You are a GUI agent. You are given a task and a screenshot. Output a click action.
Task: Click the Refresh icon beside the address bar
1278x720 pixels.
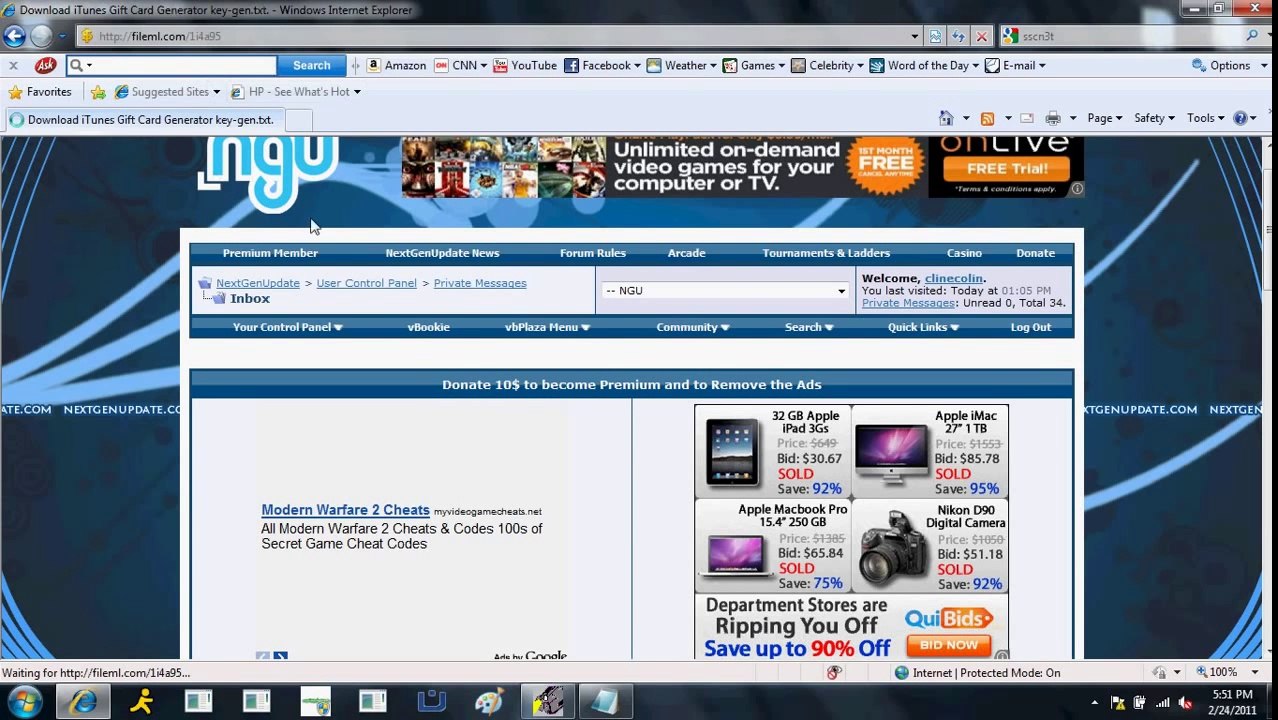tap(958, 36)
